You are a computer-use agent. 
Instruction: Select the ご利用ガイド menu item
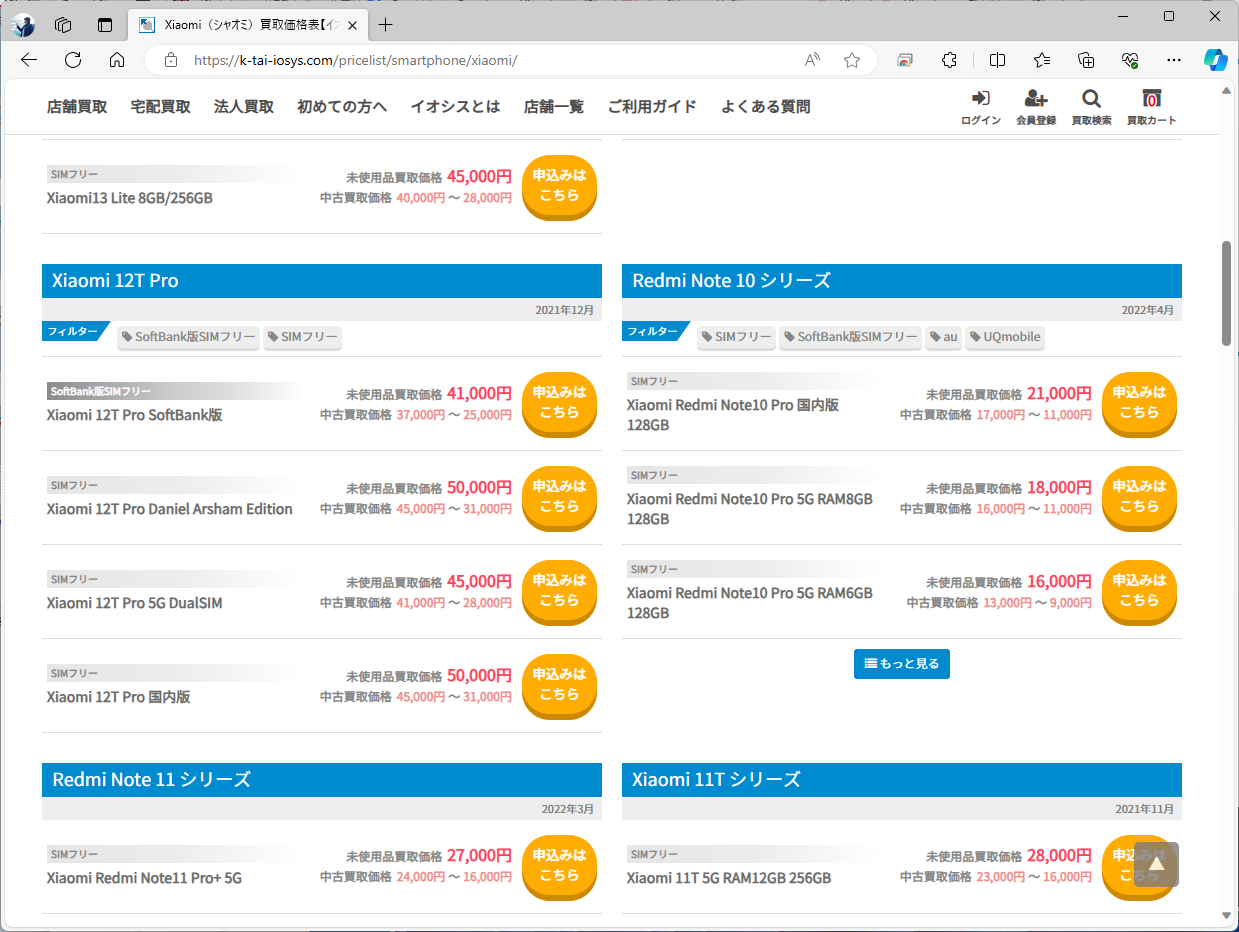(651, 106)
